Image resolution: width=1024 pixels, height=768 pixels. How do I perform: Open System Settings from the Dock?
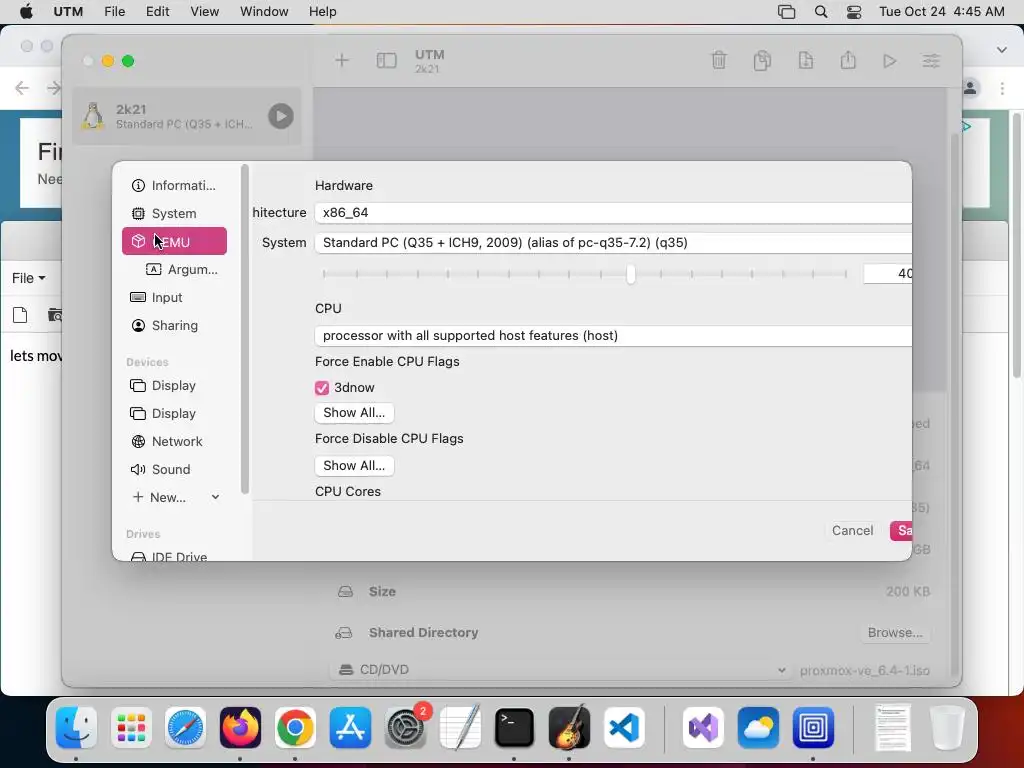(x=406, y=727)
